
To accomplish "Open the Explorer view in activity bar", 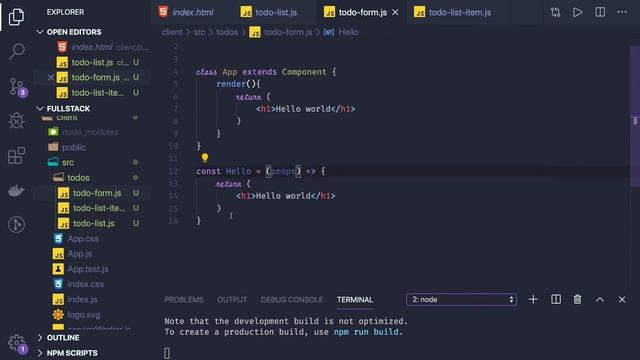I will (x=16, y=17).
